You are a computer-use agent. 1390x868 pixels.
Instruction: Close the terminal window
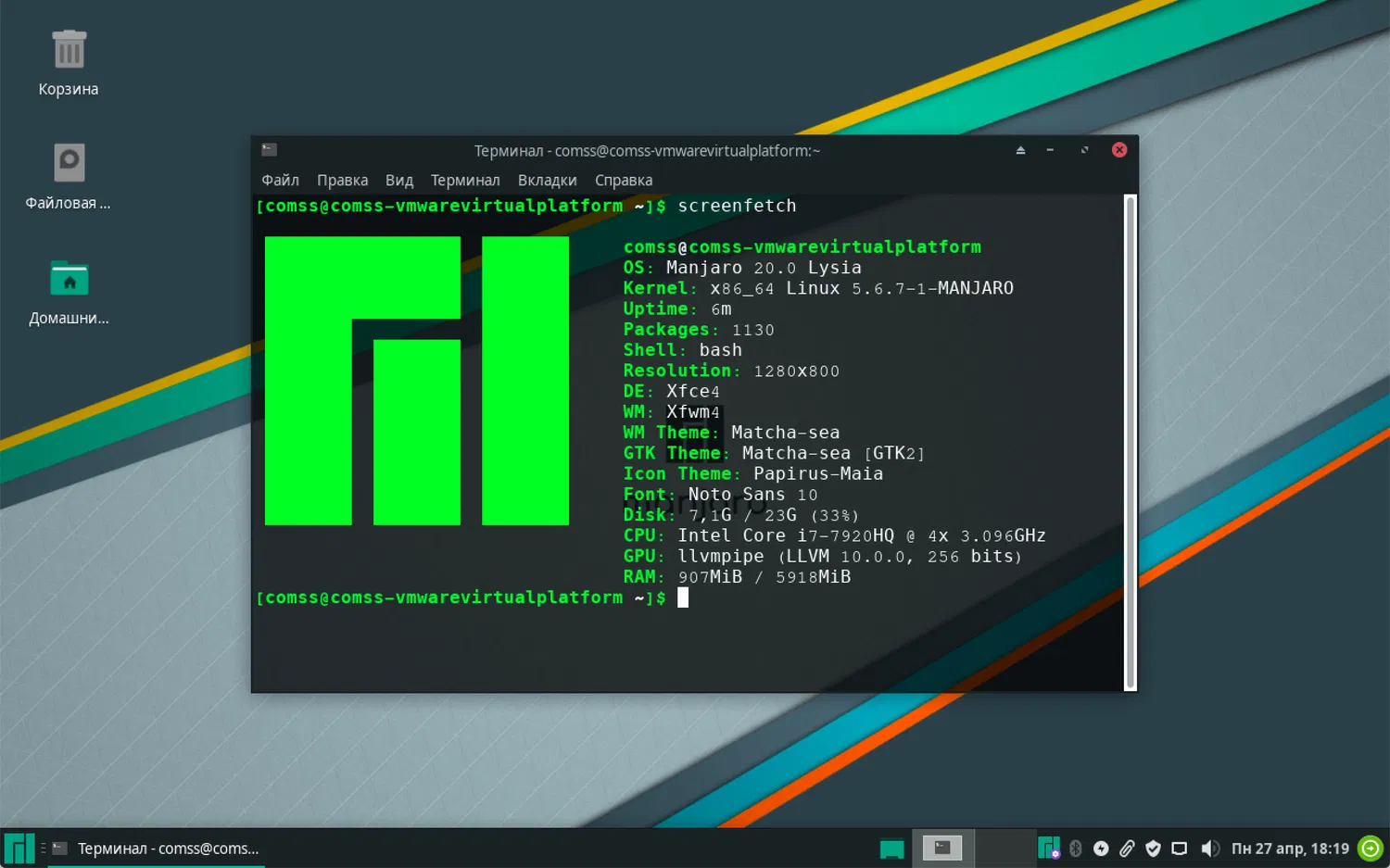click(1119, 150)
